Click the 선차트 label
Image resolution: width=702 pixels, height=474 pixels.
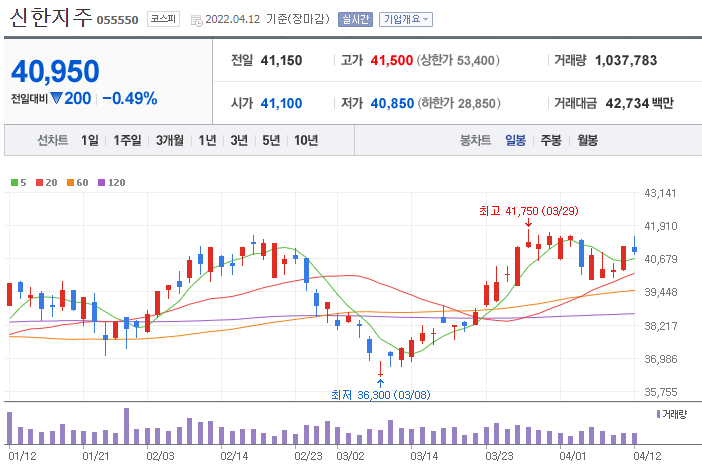(52, 141)
